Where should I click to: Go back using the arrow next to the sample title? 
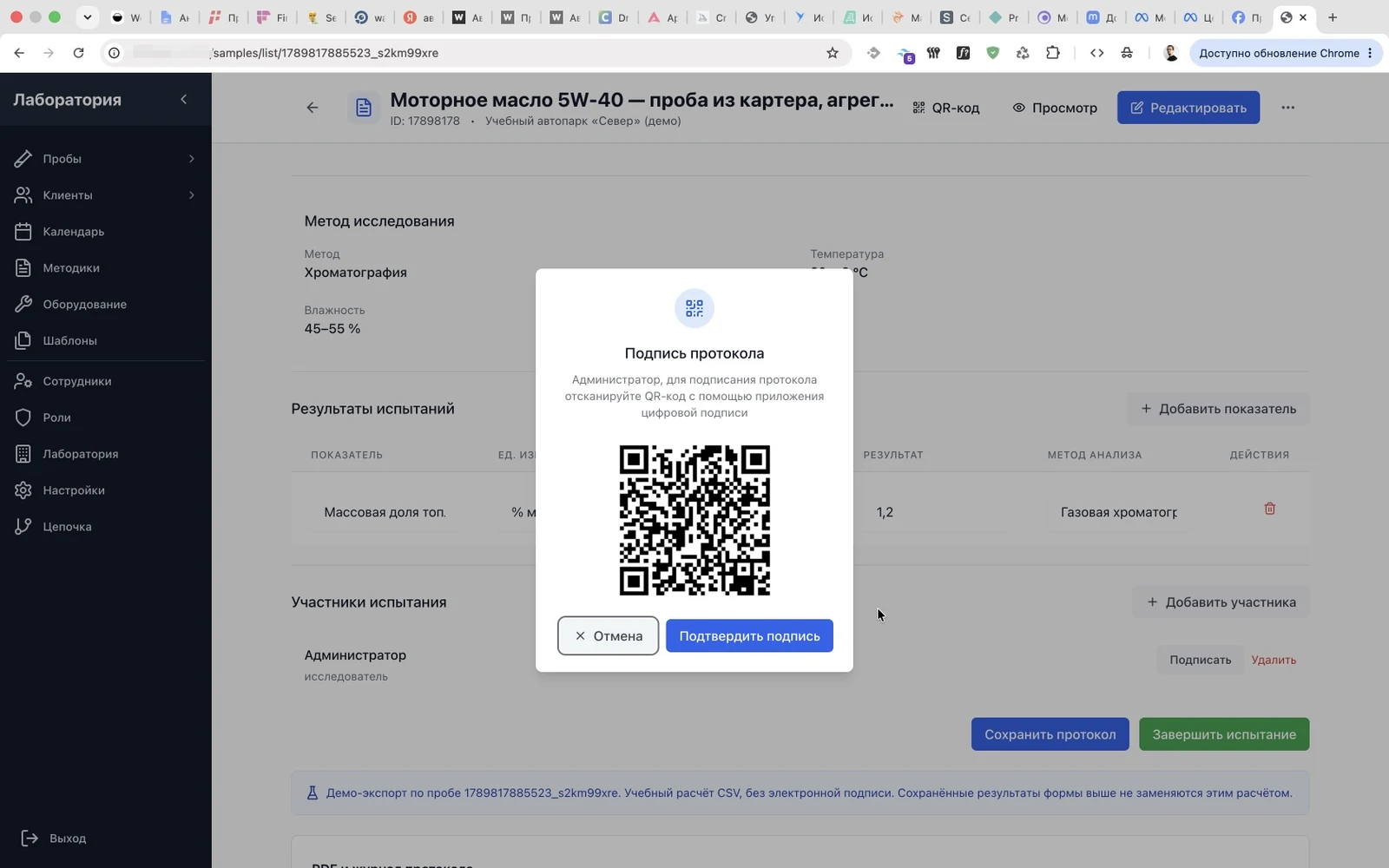pos(313,108)
